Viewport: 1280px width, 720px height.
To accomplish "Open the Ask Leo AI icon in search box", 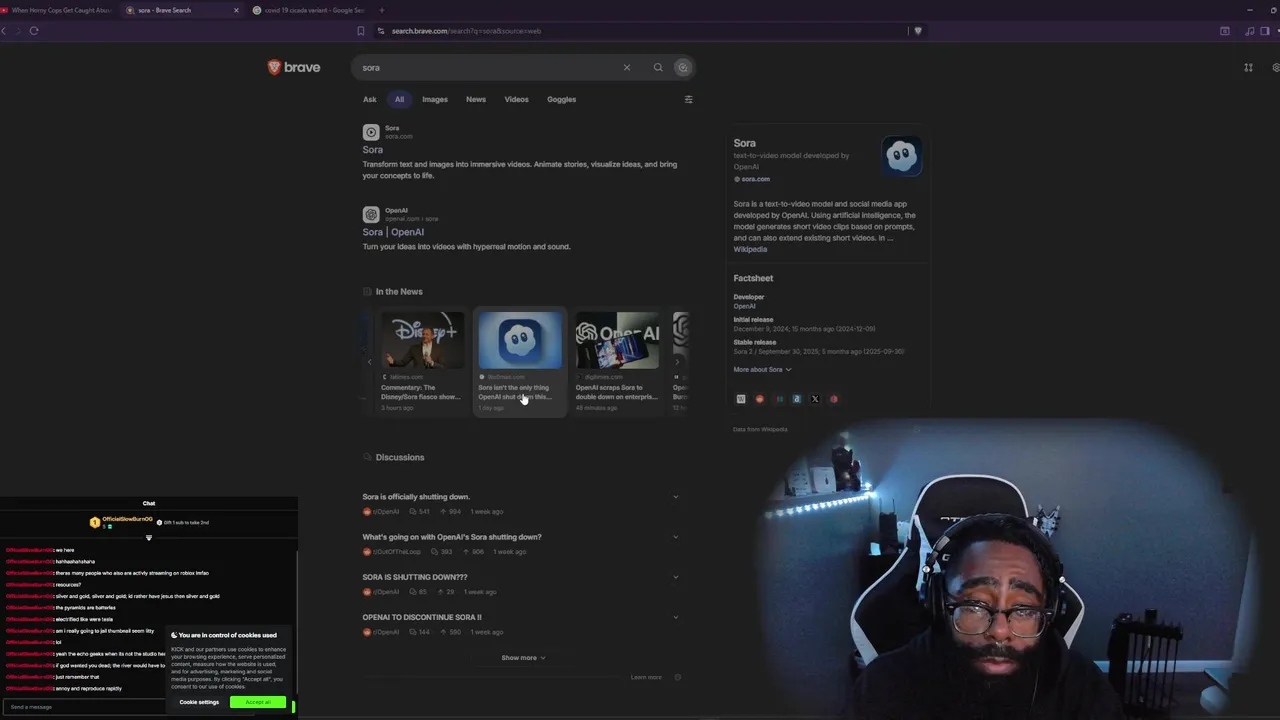I will pyautogui.click(x=683, y=67).
